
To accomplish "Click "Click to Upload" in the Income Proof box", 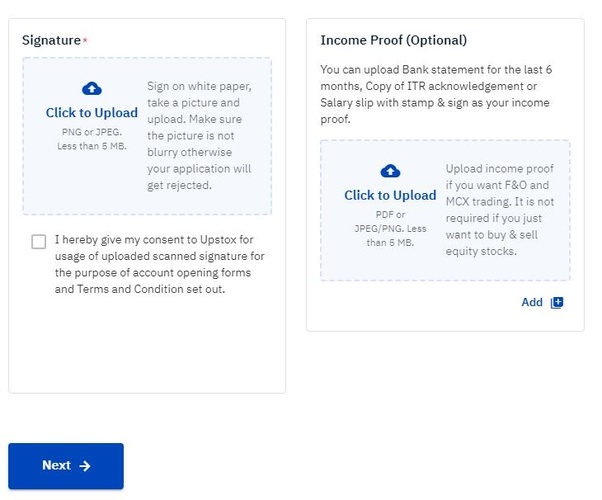I will (390, 195).
